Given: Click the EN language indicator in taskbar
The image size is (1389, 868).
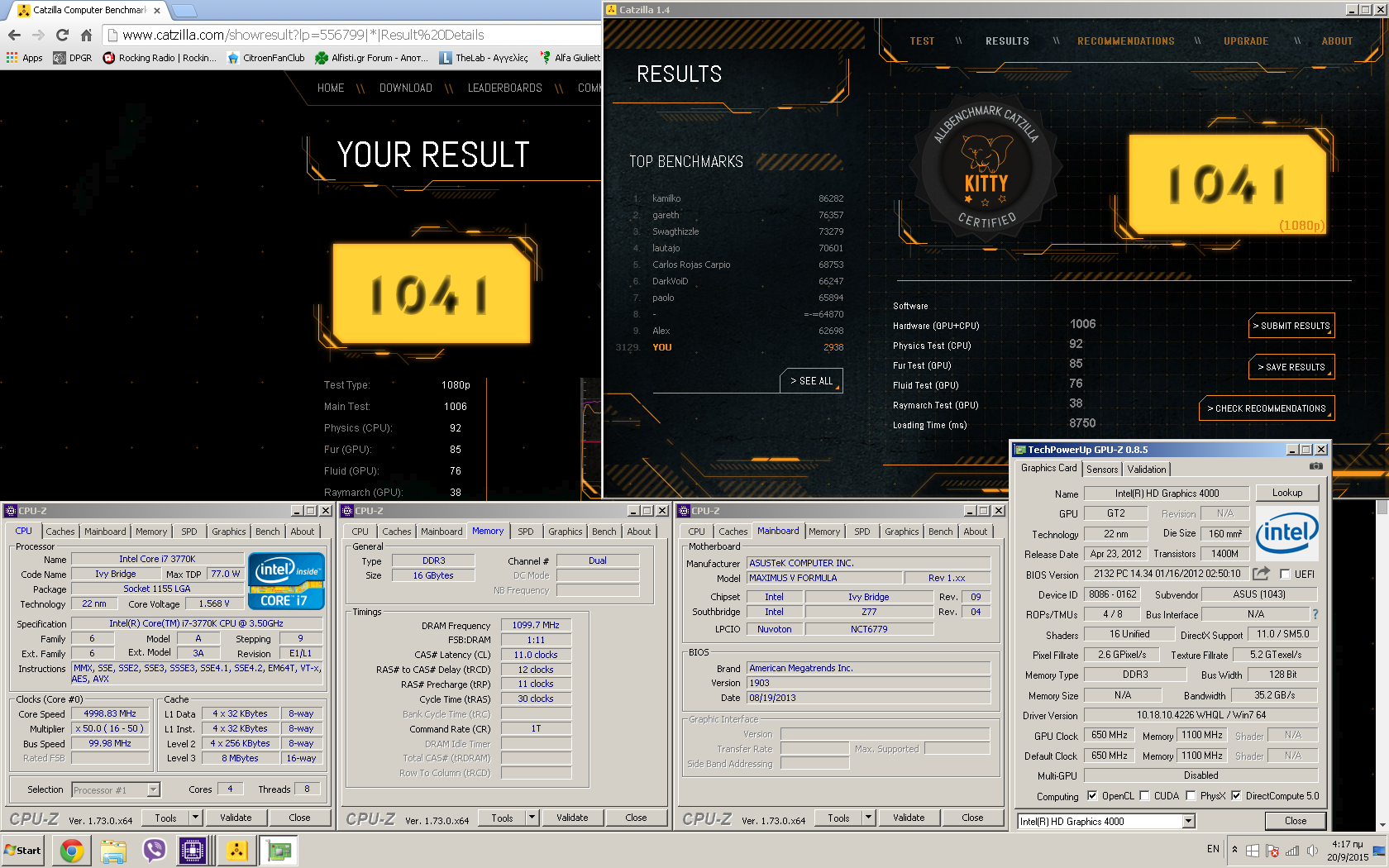Looking at the screenshot, I should [1213, 849].
